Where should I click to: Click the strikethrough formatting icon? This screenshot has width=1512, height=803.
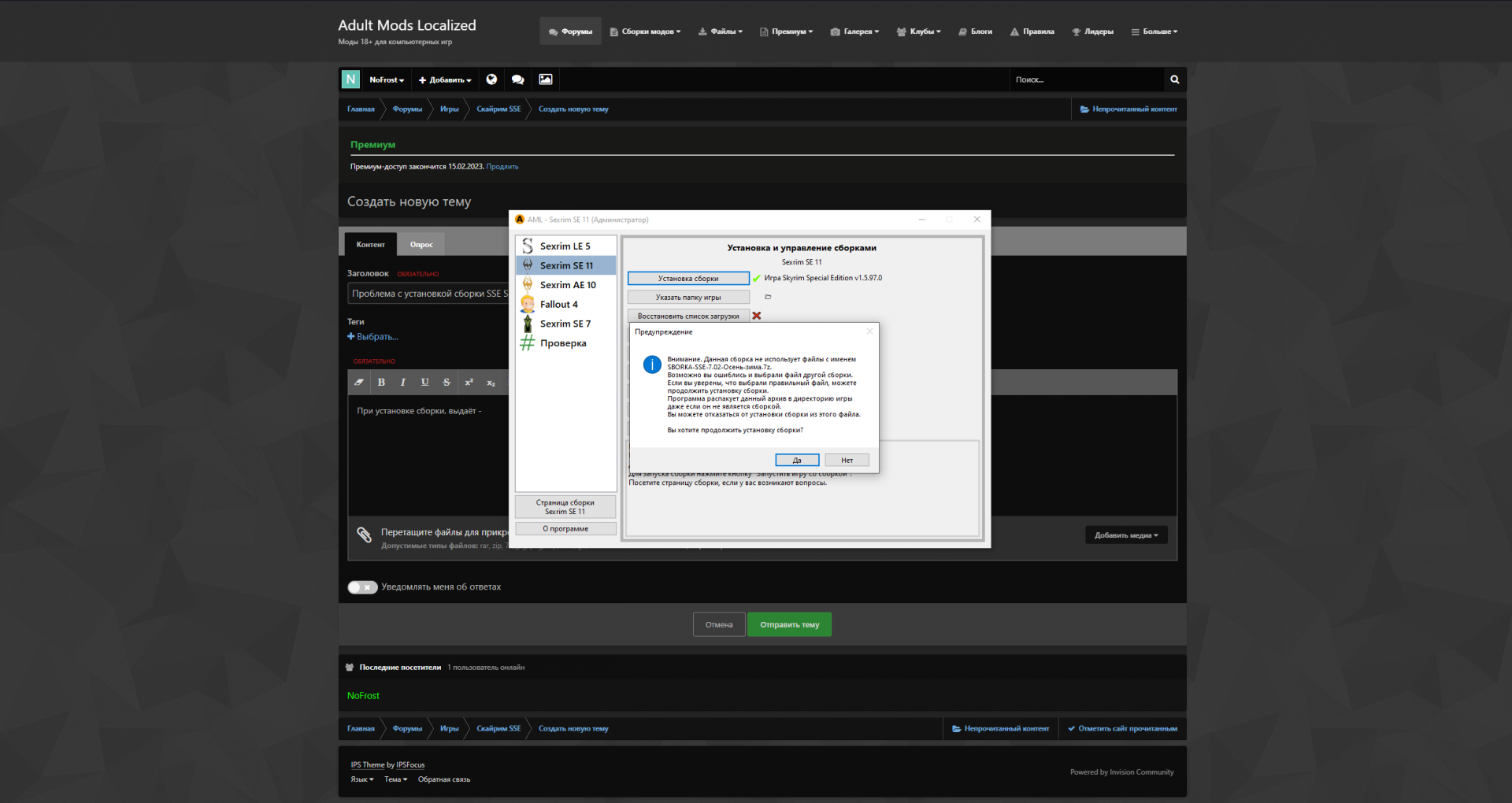pos(447,383)
